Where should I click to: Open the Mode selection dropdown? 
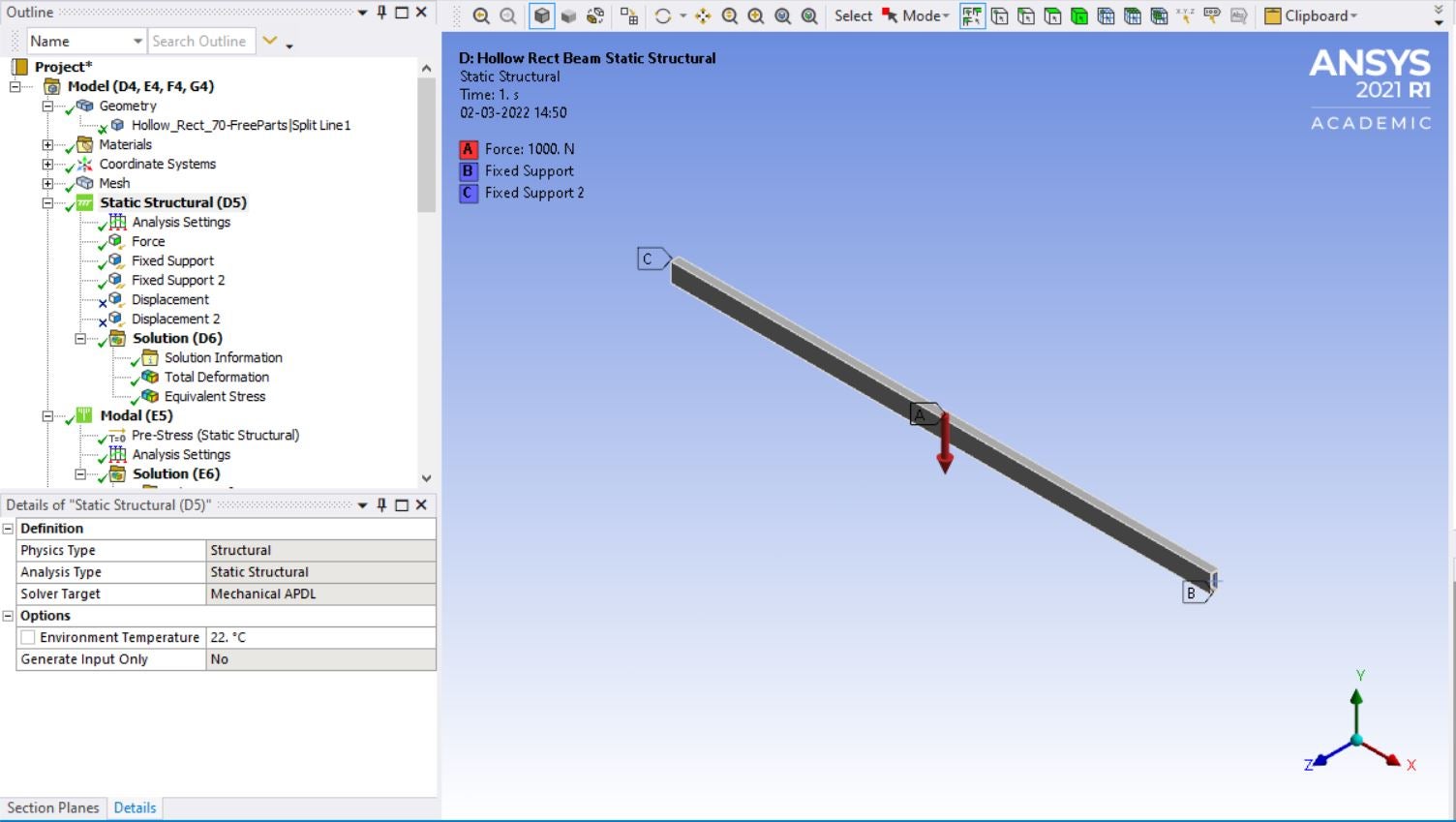[946, 16]
